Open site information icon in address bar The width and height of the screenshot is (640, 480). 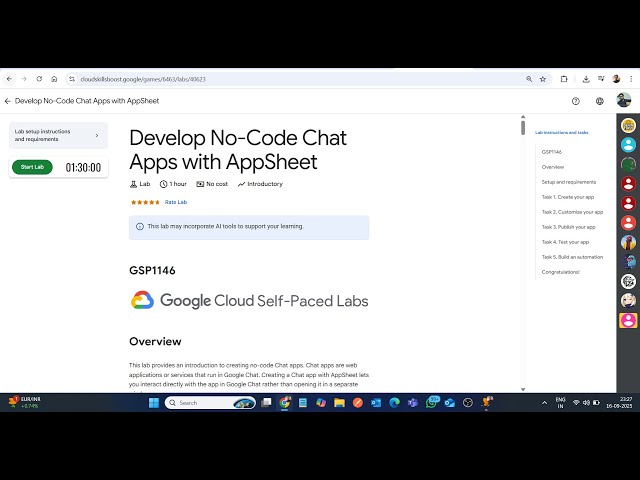[x=72, y=79]
